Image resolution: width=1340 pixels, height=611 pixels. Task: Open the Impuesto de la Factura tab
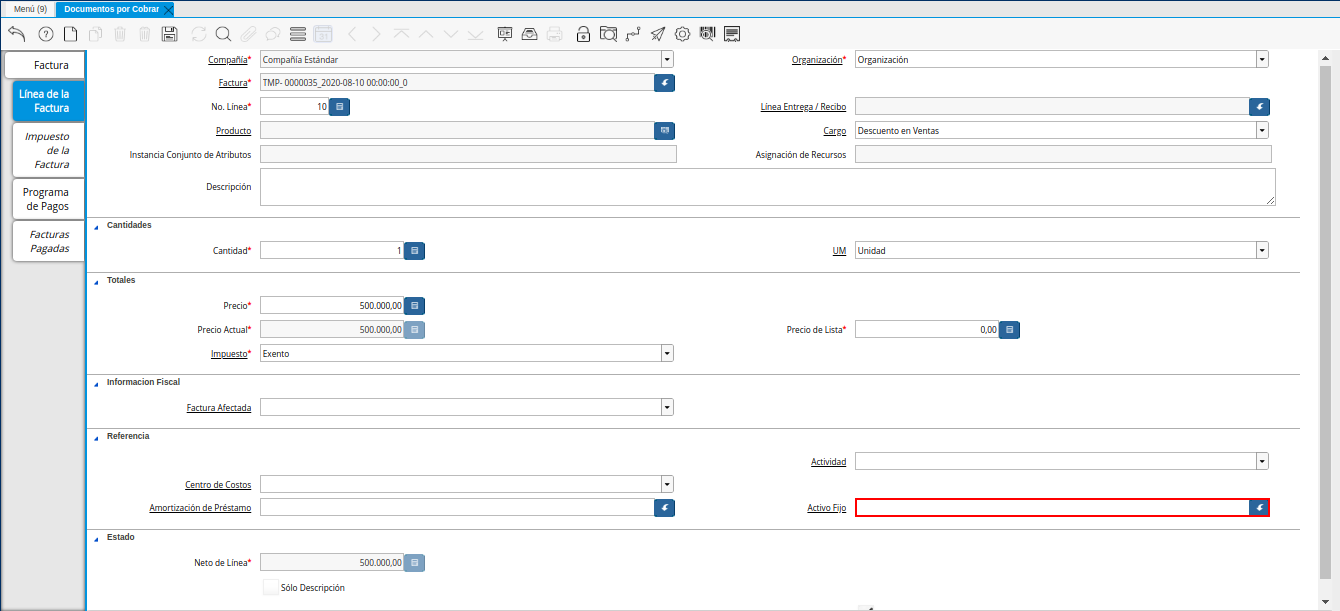(x=47, y=150)
